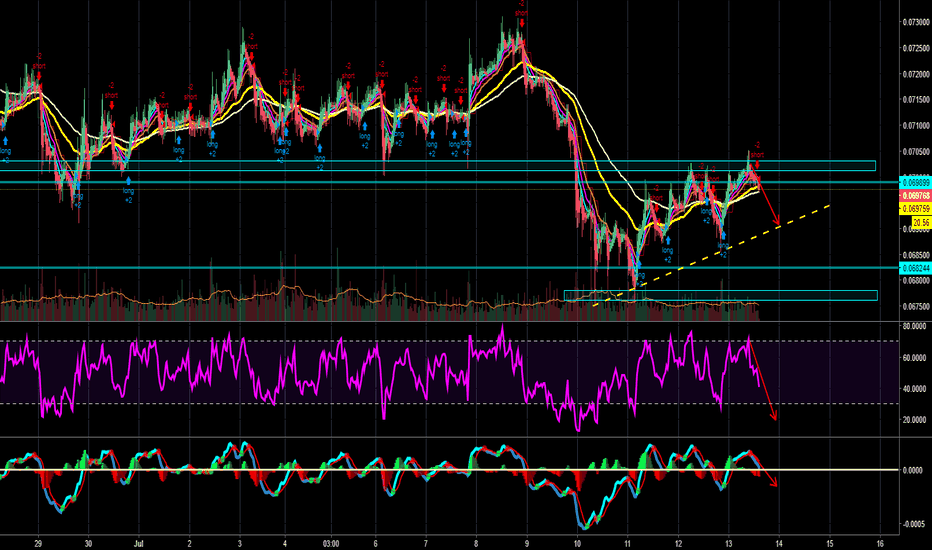Click the 0.068000 price axis label
This screenshot has width=932, height=550.
click(x=916, y=281)
